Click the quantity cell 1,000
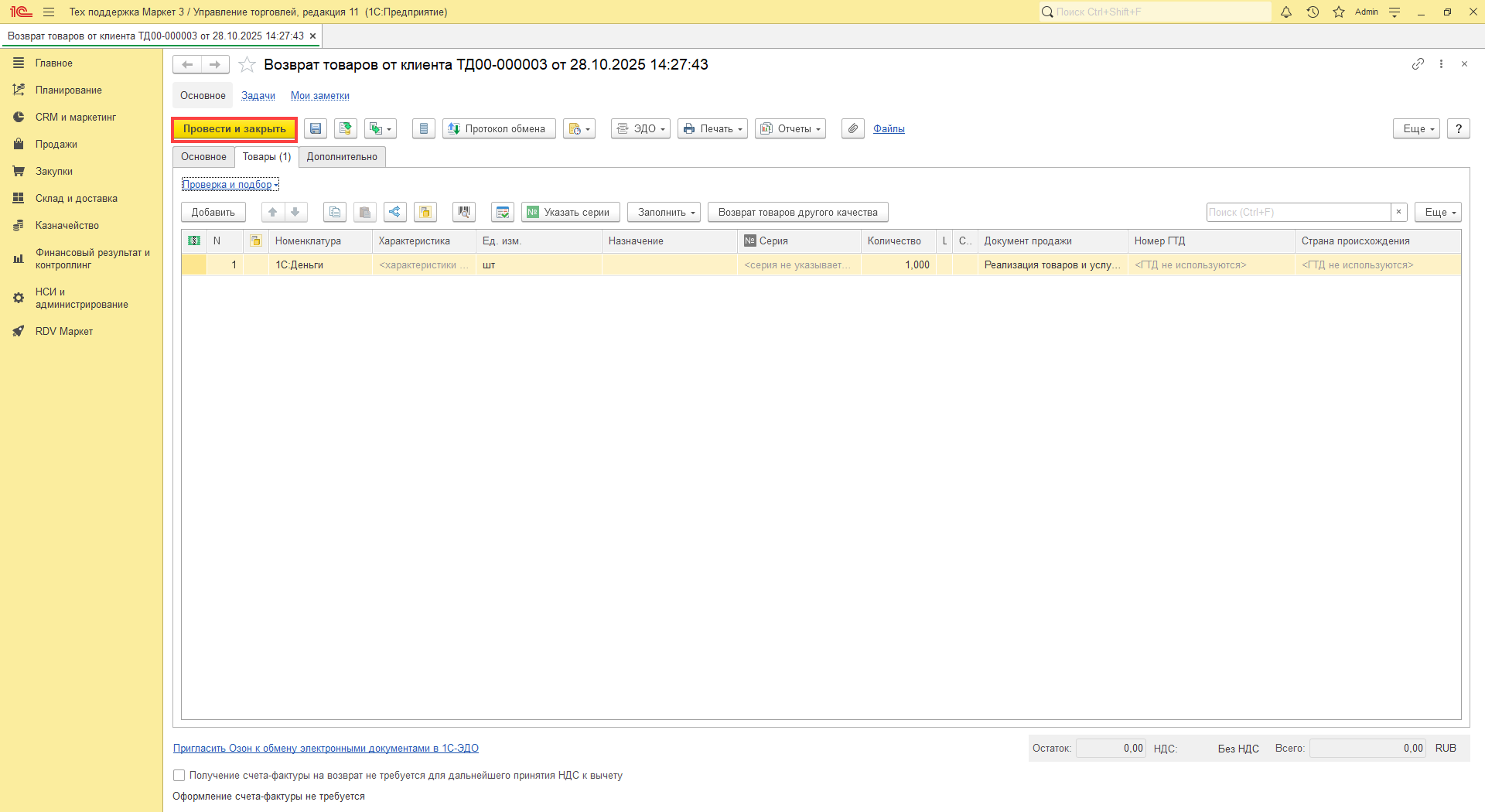The height and width of the screenshot is (812, 1485). 898,264
